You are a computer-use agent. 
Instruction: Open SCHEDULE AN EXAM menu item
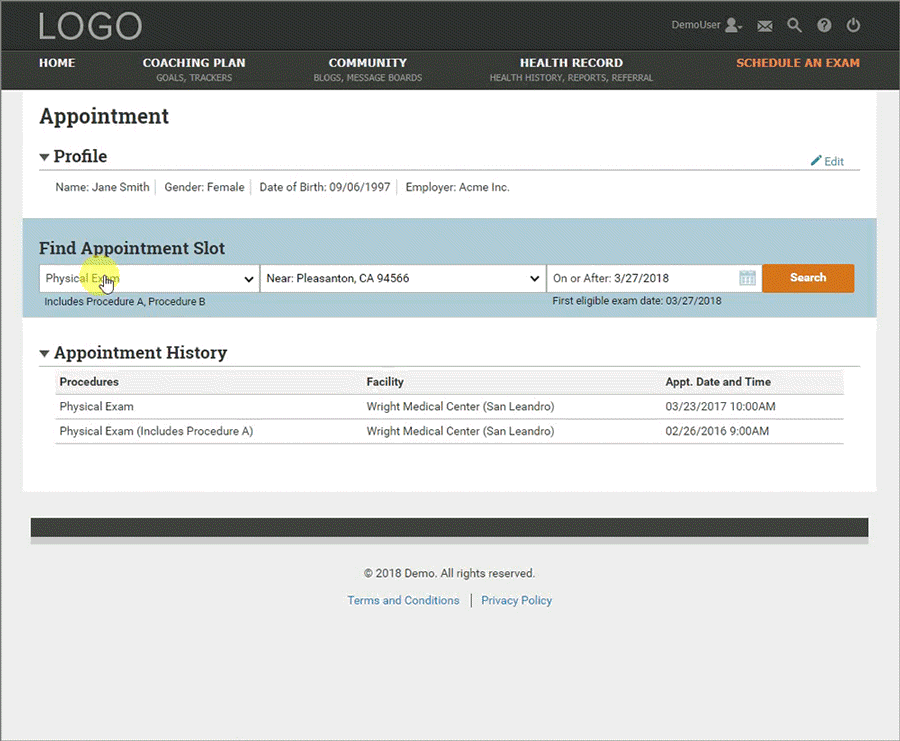(x=798, y=63)
